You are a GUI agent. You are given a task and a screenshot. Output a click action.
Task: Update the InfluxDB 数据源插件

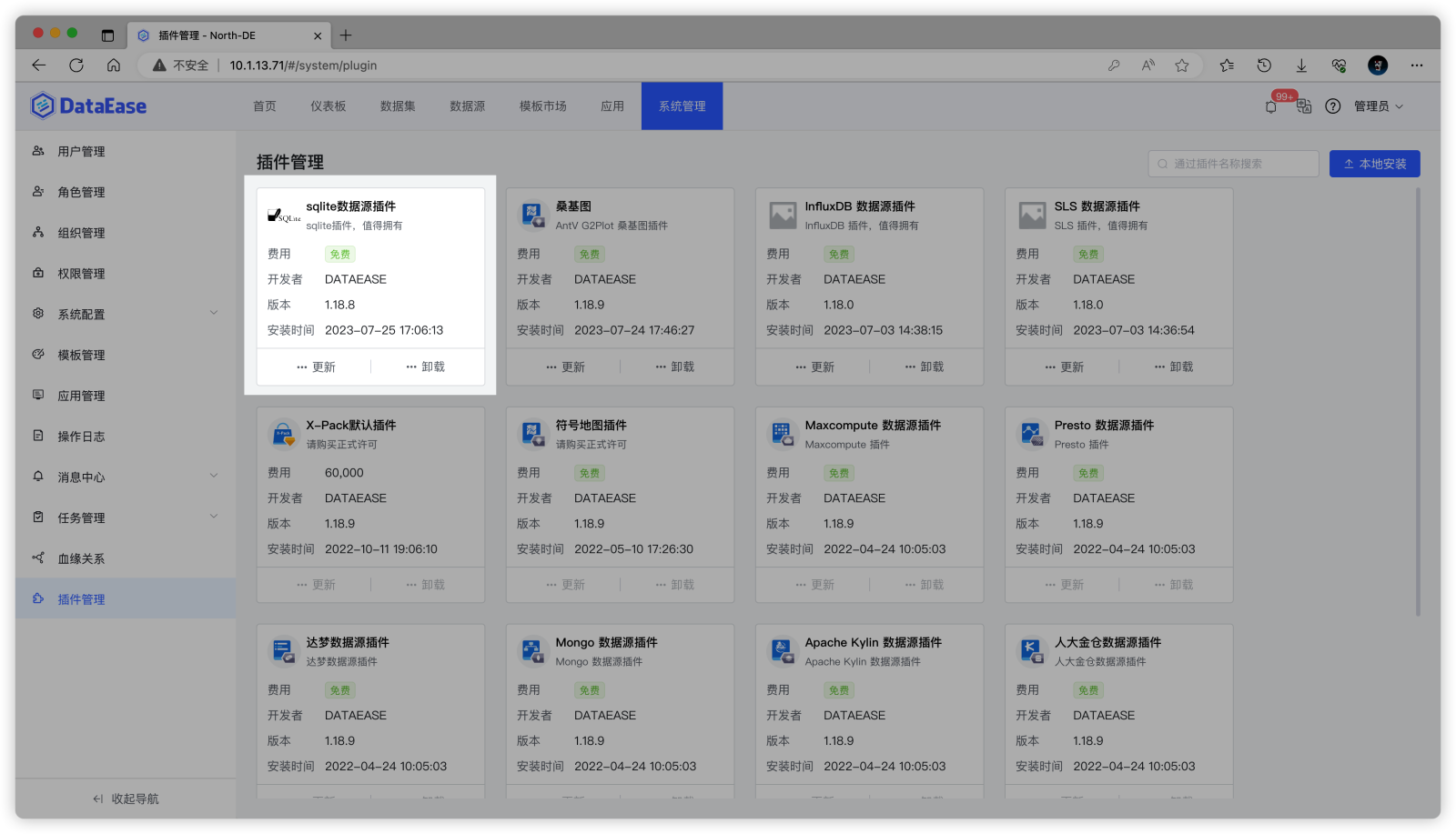(x=814, y=367)
